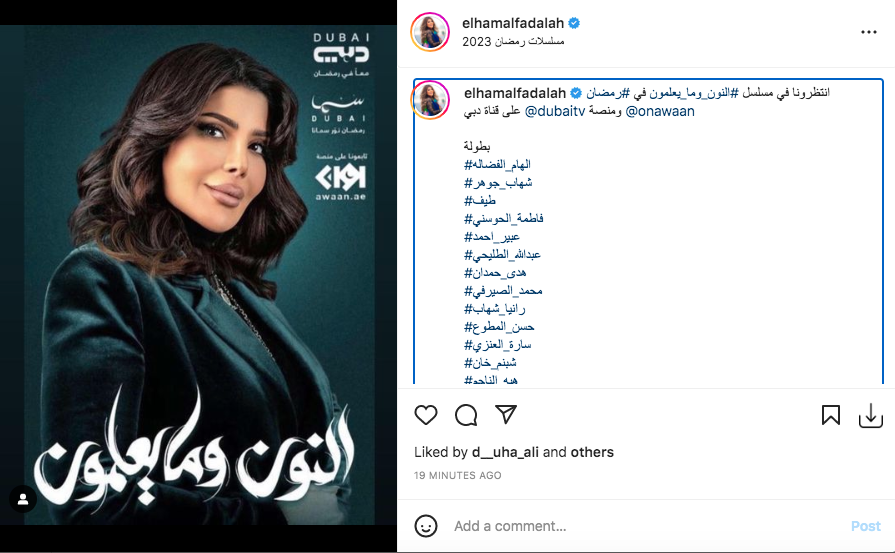
Task: Open the three-dot more options menu
Action: click(x=869, y=32)
